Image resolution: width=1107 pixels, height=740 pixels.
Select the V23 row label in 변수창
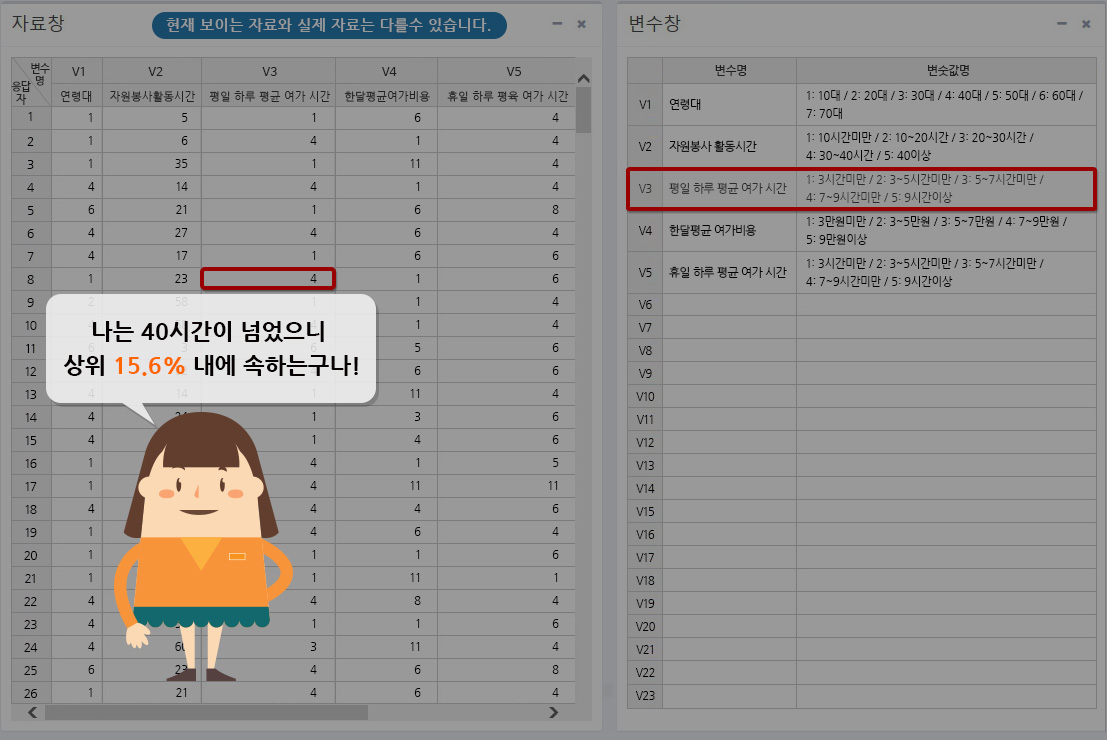pos(645,696)
